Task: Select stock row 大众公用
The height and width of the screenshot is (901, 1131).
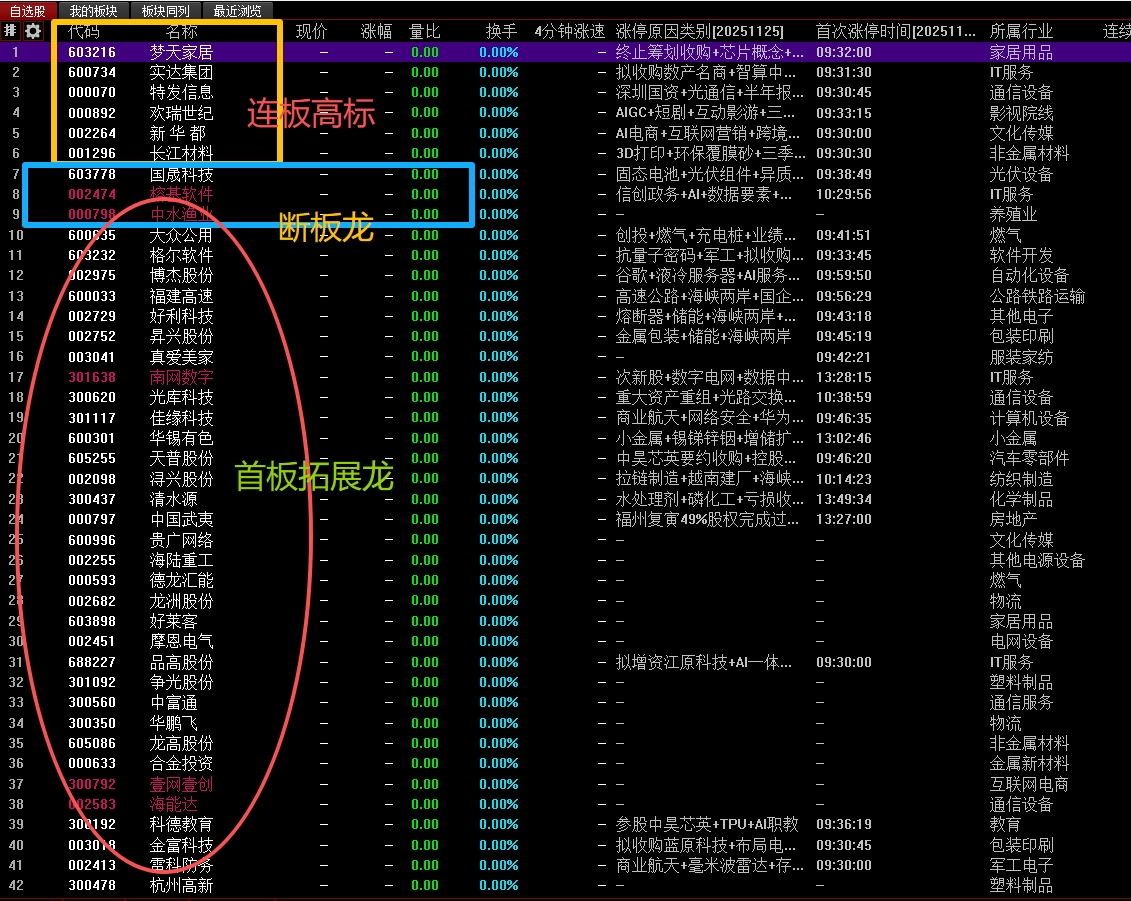Action: (566, 235)
